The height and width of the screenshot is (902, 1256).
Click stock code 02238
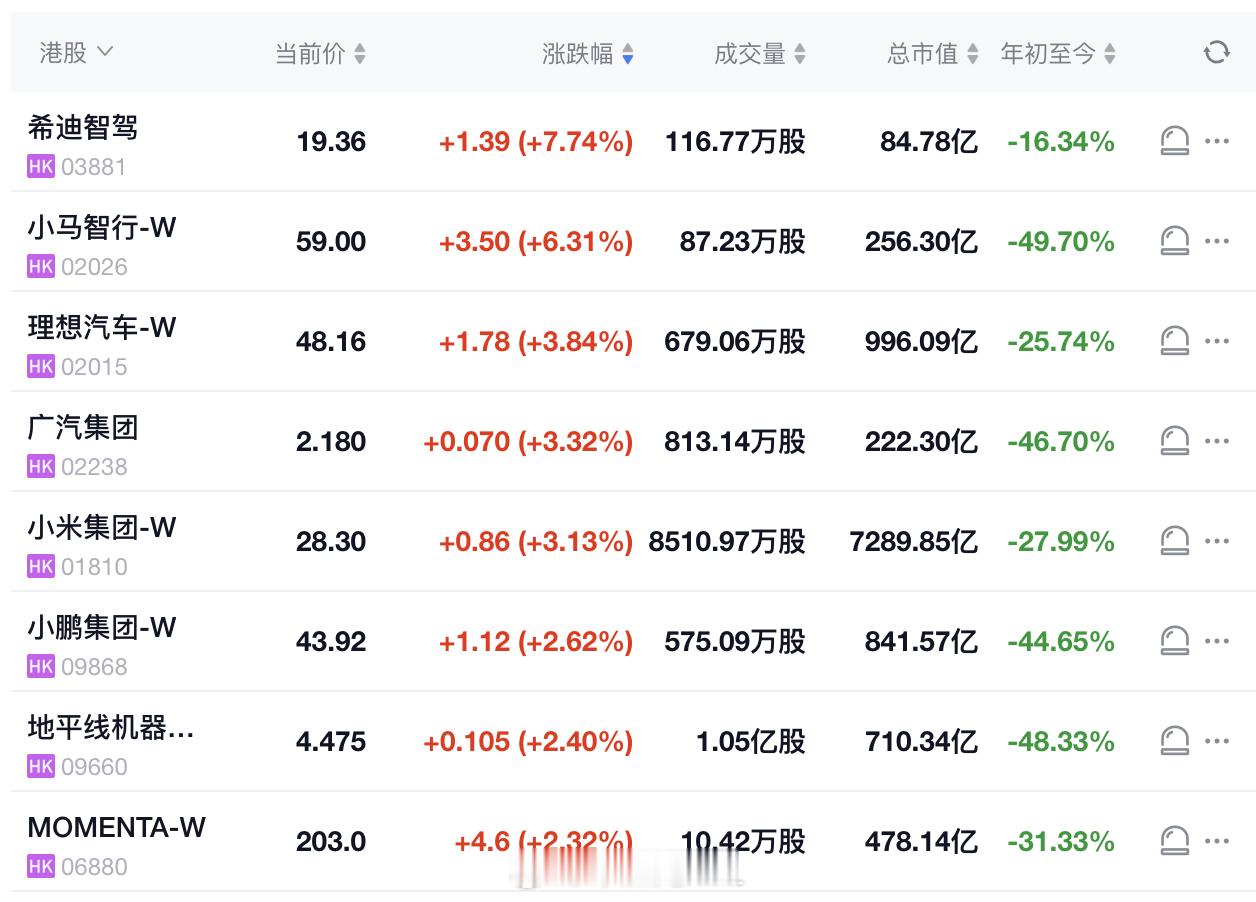94,467
